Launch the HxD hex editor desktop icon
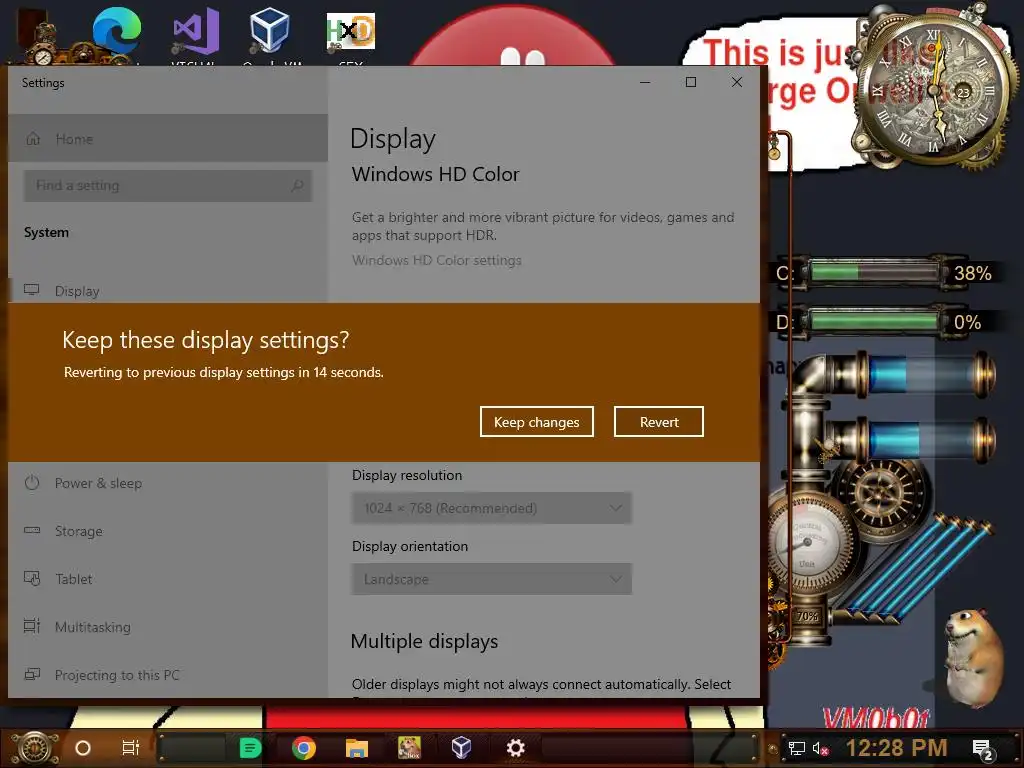This screenshot has height=768, width=1024. pos(351,31)
